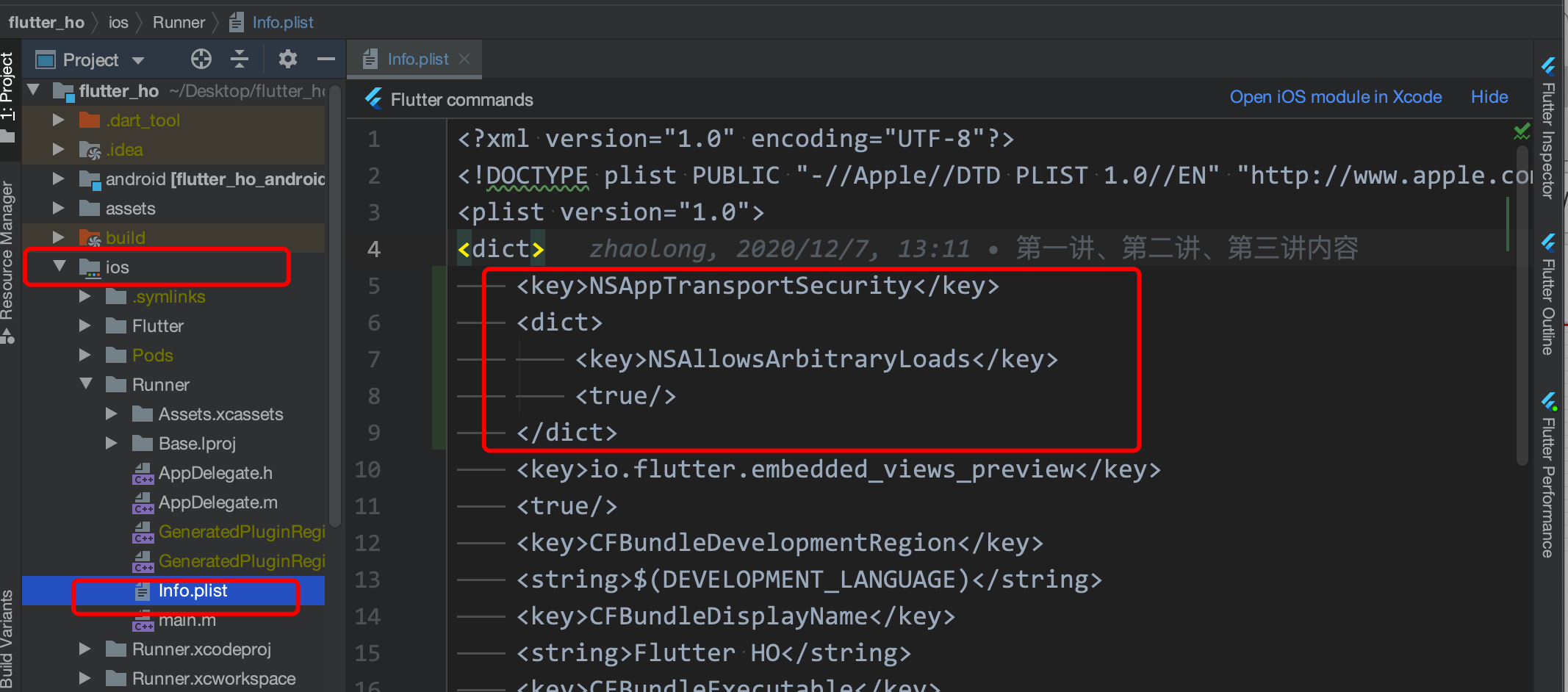The image size is (1568, 692).
Task: Open the Flutter Performance side panel
Action: (x=1547, y=475)
